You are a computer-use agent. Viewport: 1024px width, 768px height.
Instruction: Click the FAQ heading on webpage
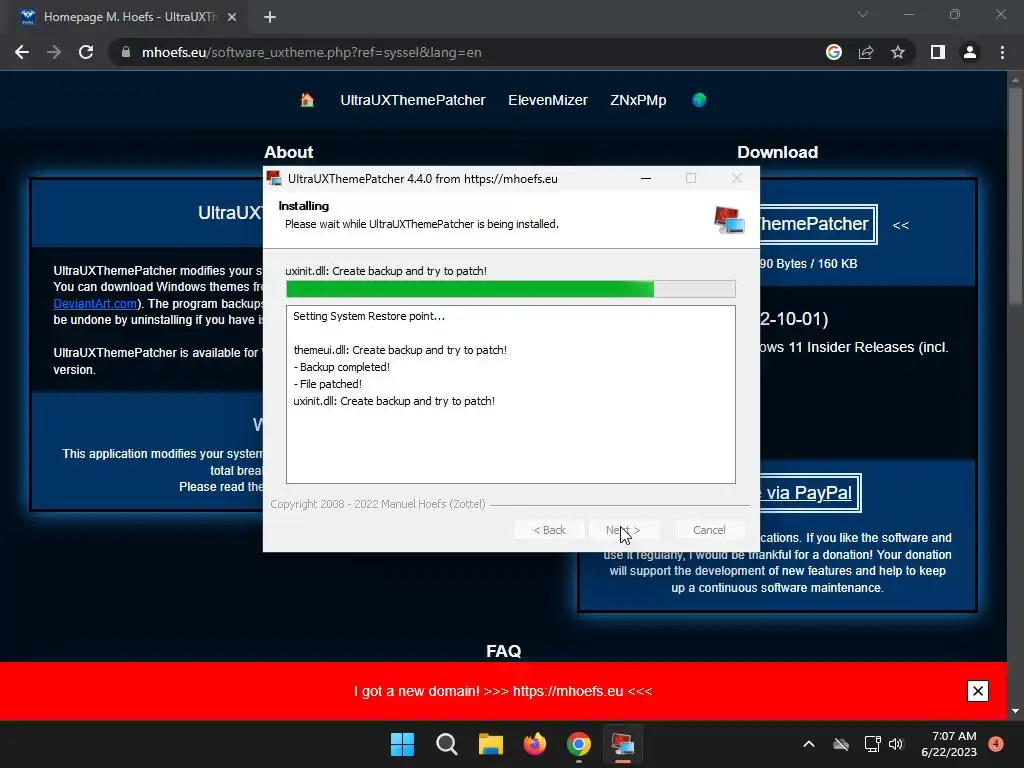point(504,651)
